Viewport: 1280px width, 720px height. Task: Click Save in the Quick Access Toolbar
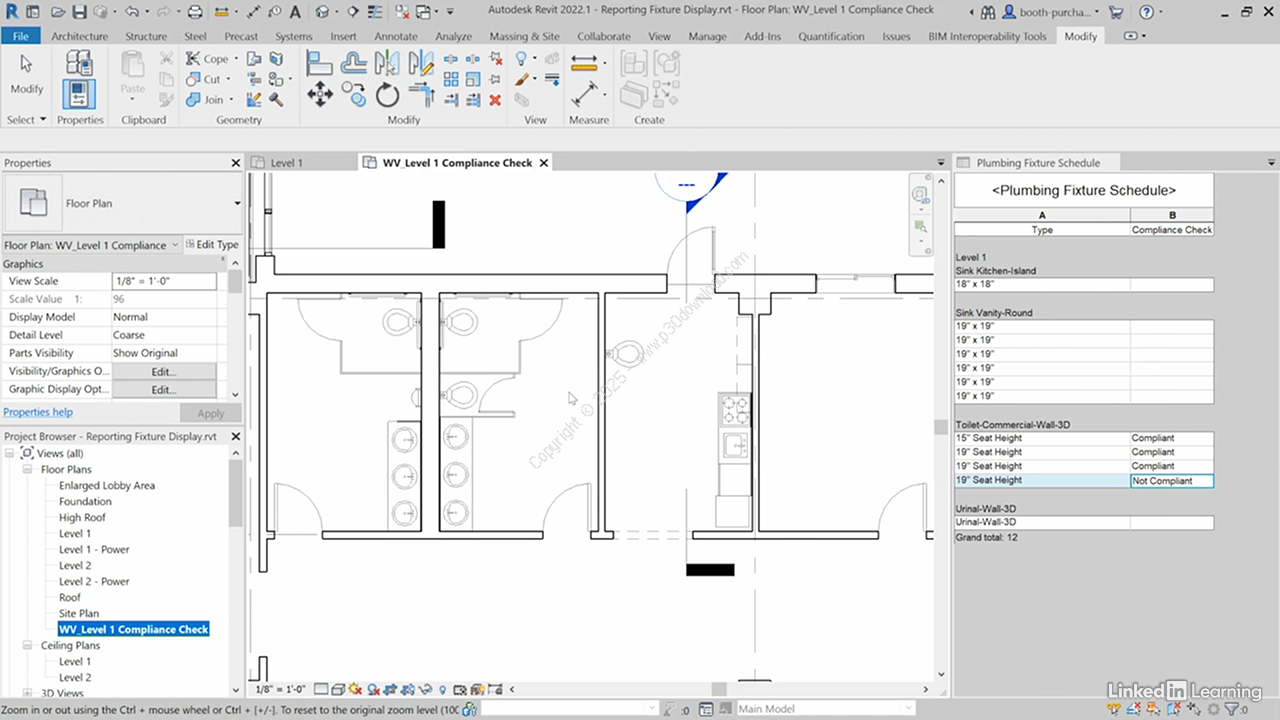point(80,12)
